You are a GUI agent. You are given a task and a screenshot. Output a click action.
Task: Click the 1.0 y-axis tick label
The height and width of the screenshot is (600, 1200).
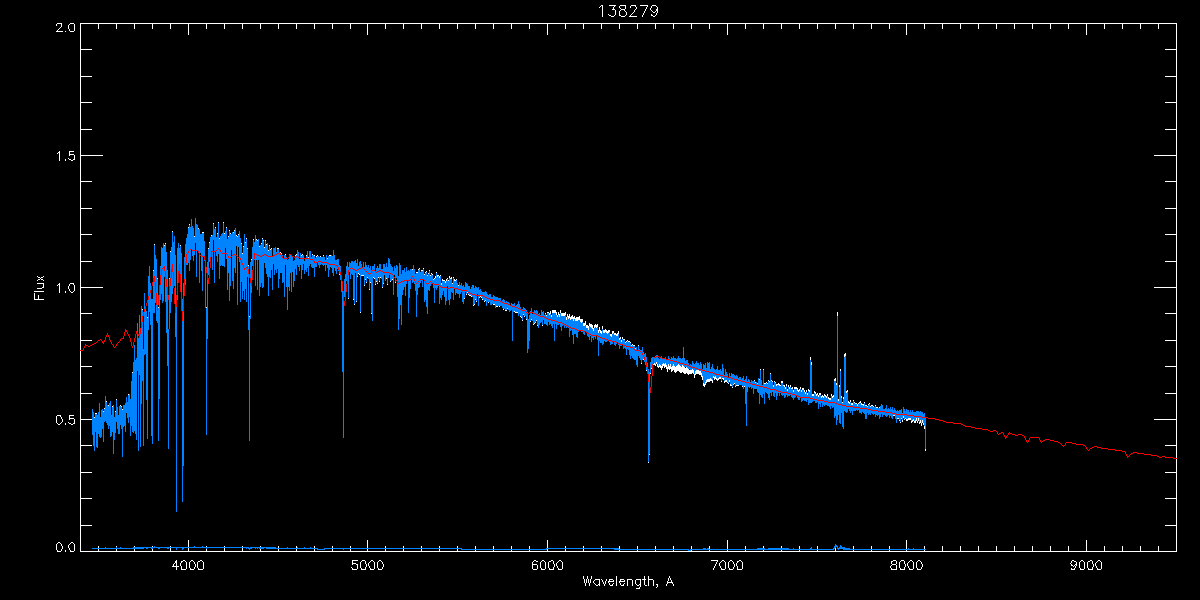tap(65, 288)
